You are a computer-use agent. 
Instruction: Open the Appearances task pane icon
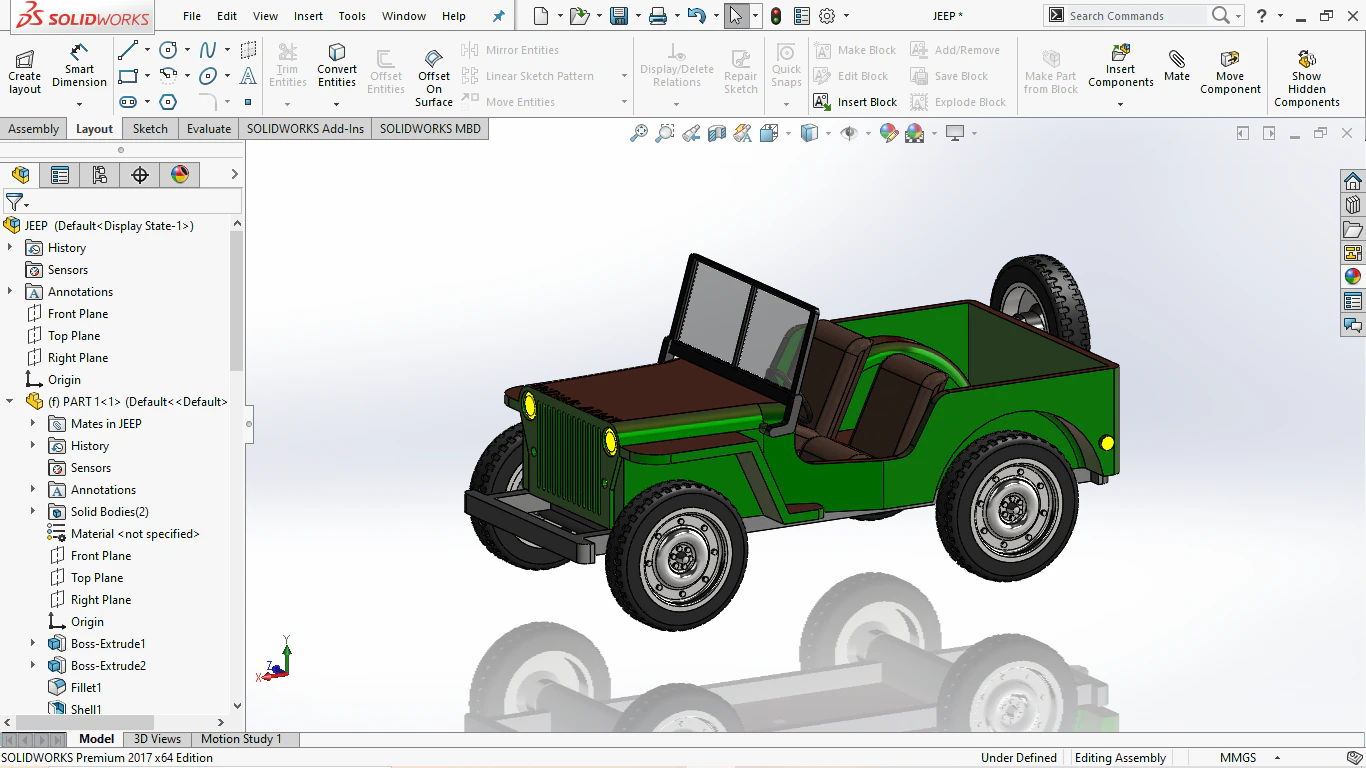pos(1353,277)
